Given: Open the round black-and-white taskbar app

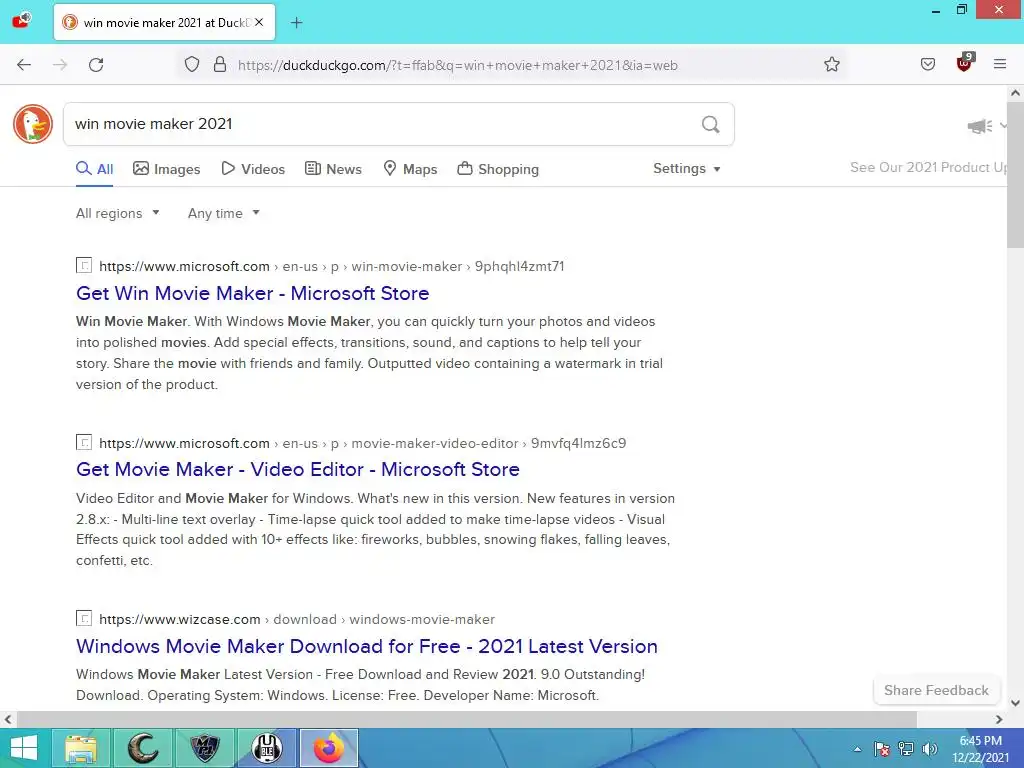Looking at the screenshot, I should click(267, 748).
